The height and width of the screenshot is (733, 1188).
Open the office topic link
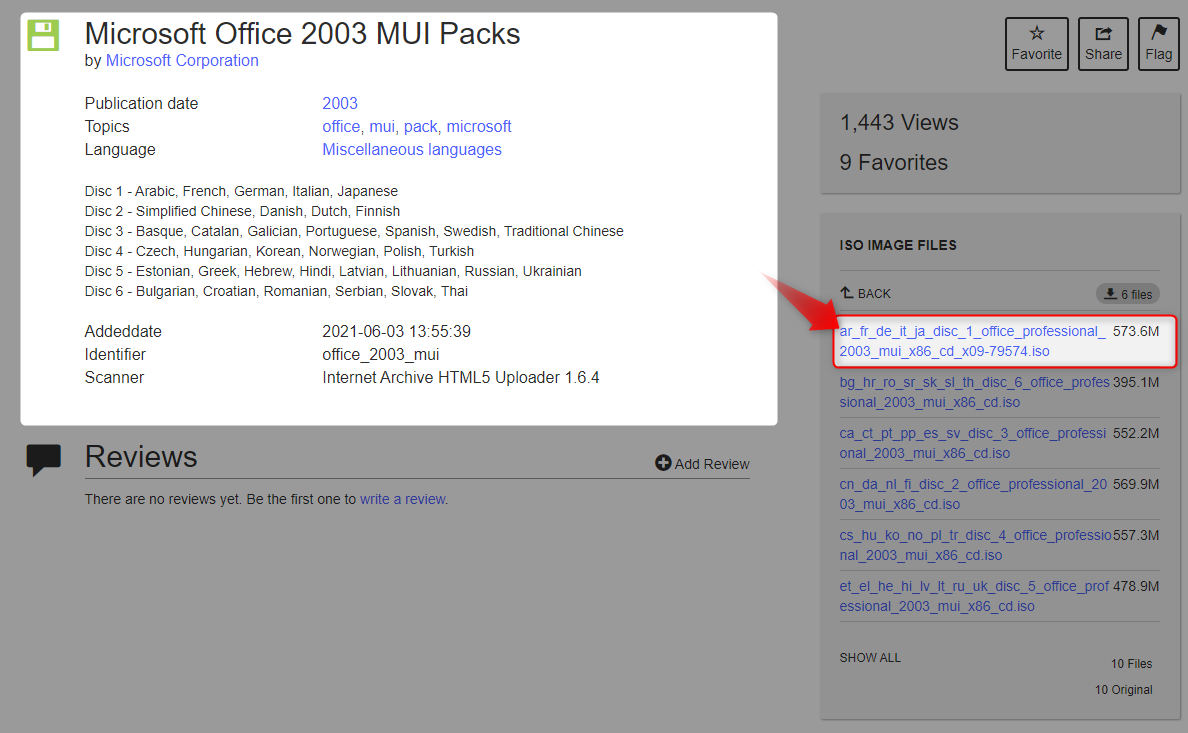click(341, 126)
